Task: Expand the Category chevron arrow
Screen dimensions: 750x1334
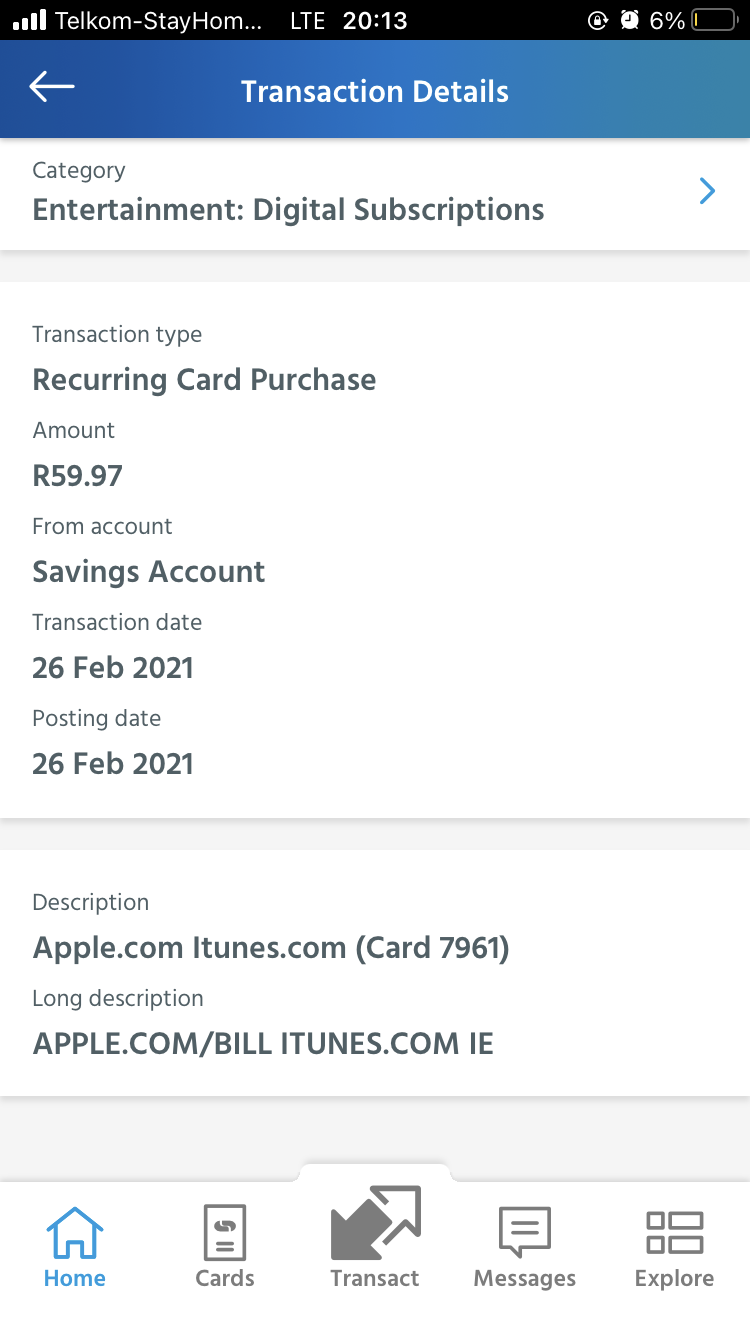Action: click(707, 191)
